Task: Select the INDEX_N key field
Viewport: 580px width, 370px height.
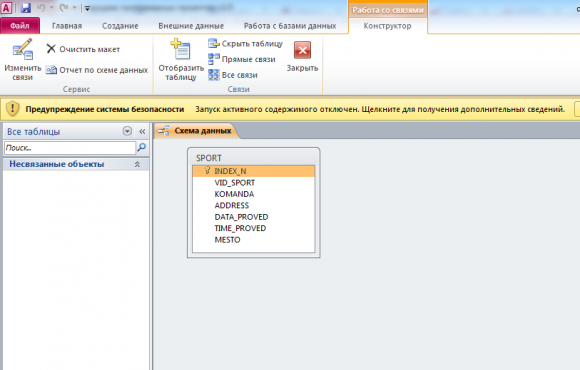Action: (253, 171)
